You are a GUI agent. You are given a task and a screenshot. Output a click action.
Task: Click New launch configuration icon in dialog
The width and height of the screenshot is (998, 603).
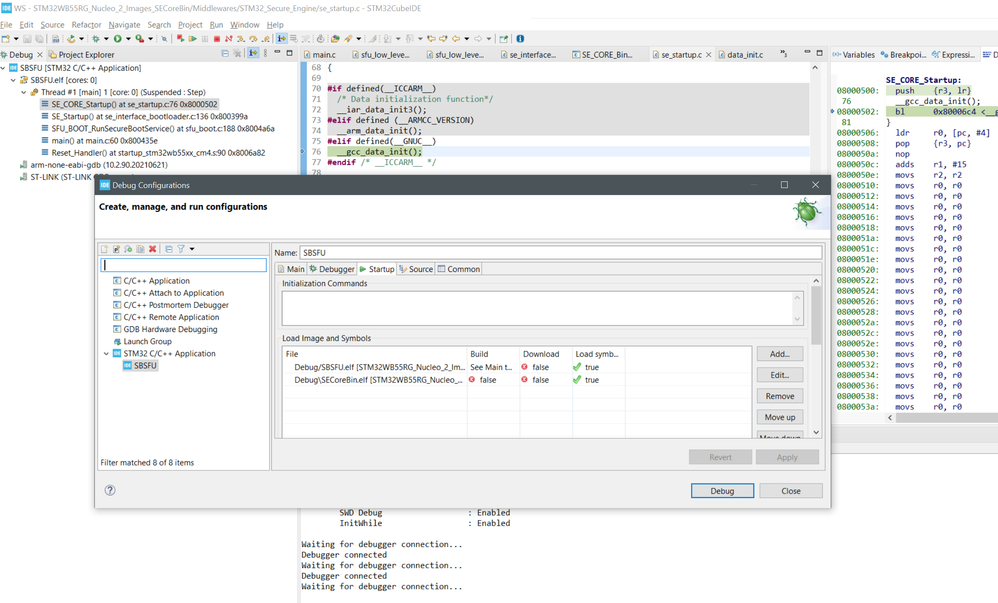coord(104,249)
